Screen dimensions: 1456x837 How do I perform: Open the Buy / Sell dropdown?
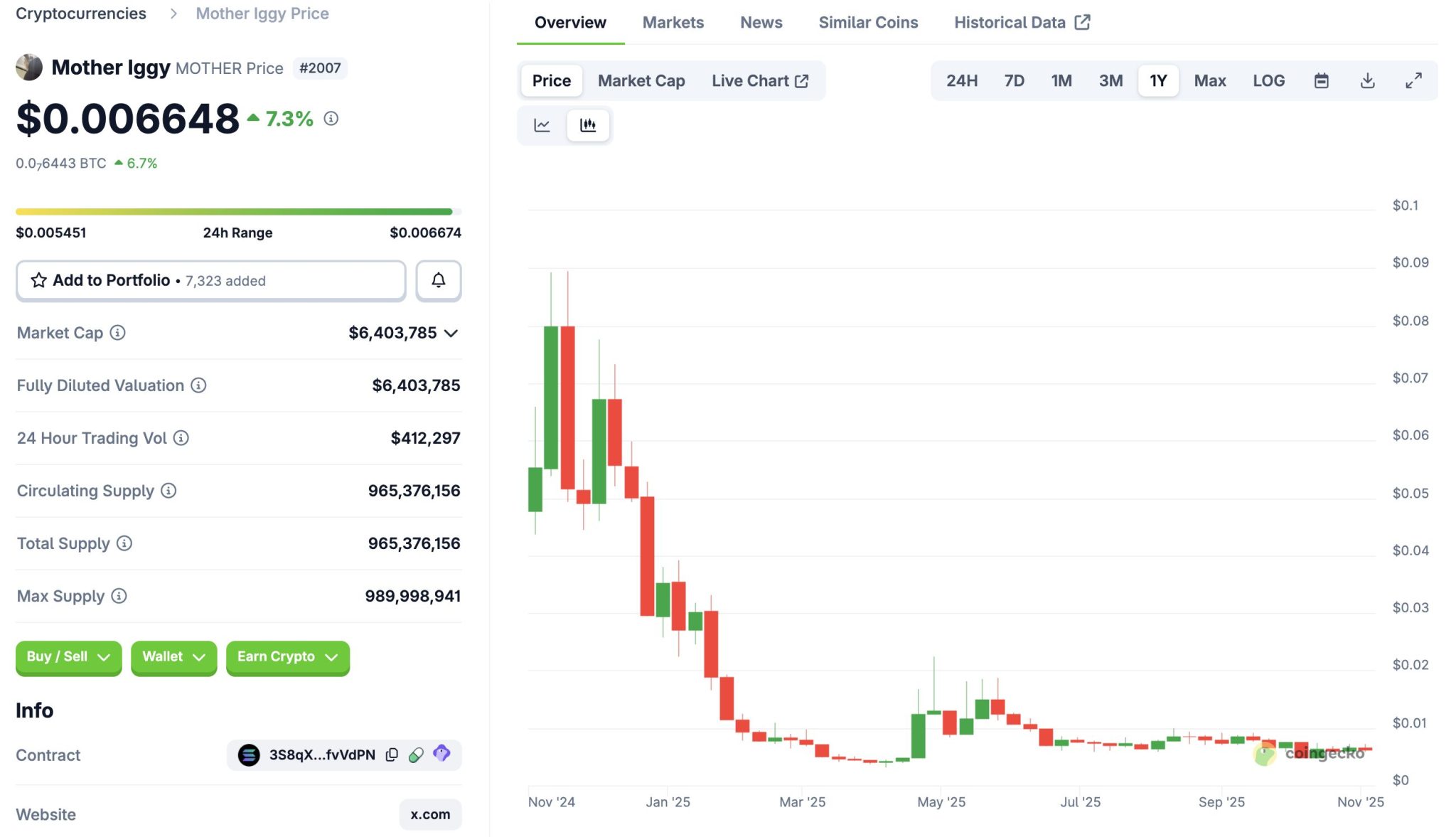68,657
